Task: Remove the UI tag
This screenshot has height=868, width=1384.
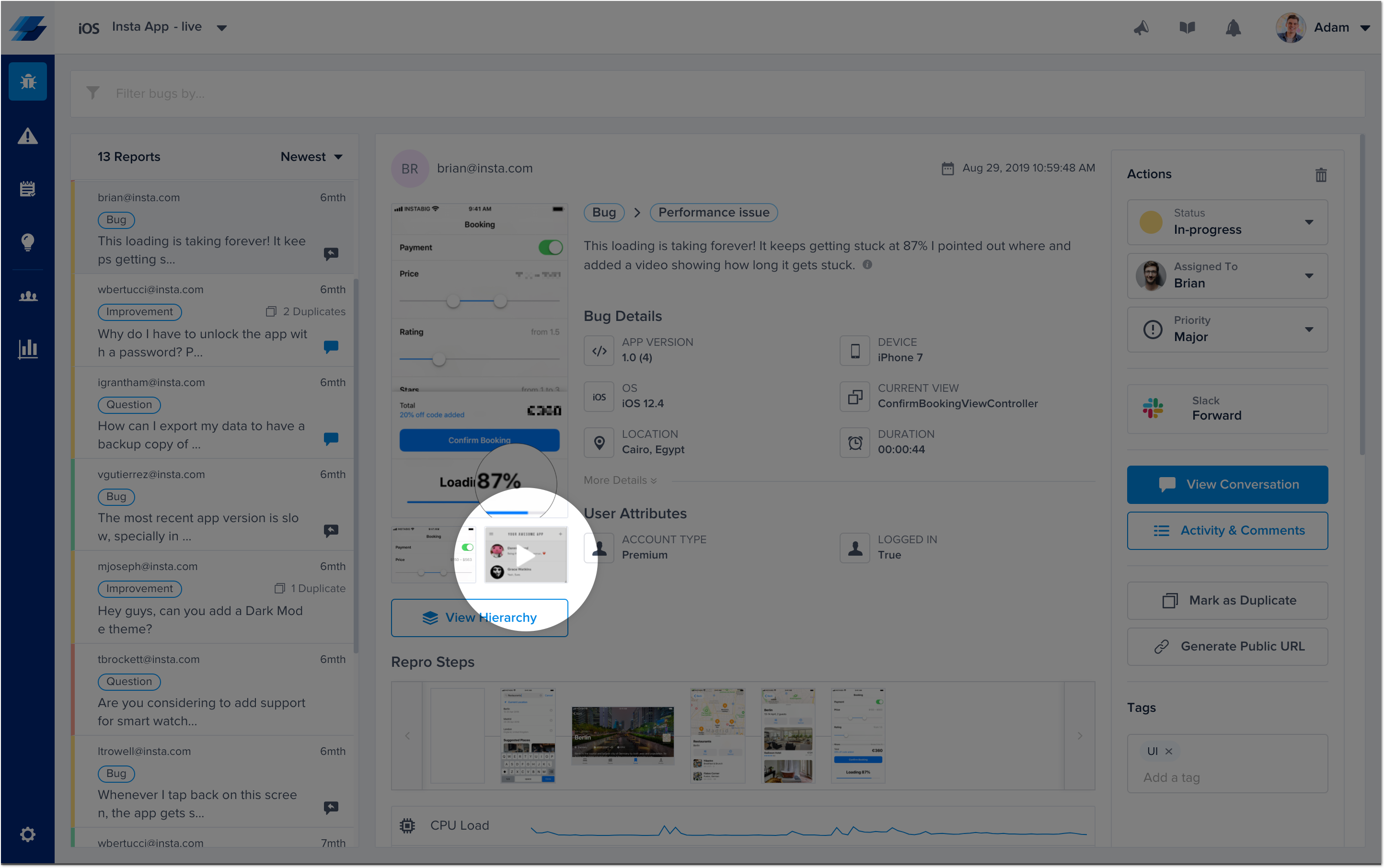Action: tap(1169, 751)
